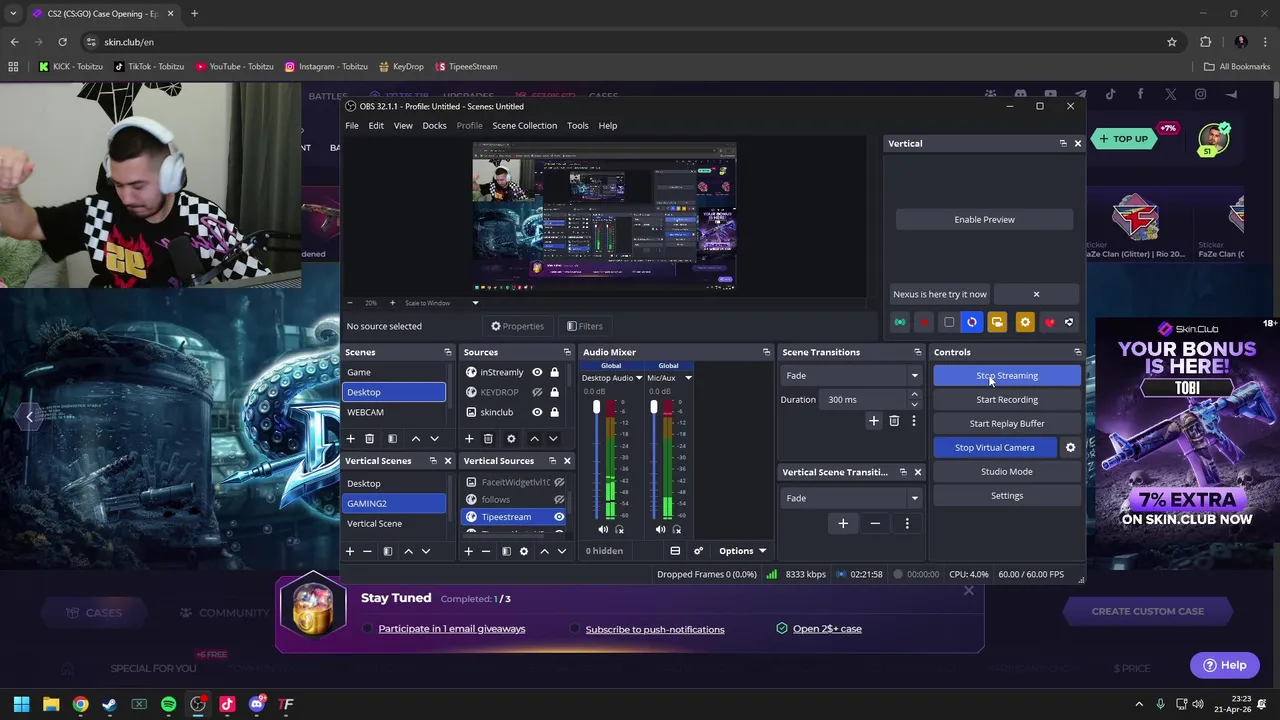Screen dimensions: 1280x720
Task: Open Desktop Audio dropdown menu
Action: click(x=639, y=378)
